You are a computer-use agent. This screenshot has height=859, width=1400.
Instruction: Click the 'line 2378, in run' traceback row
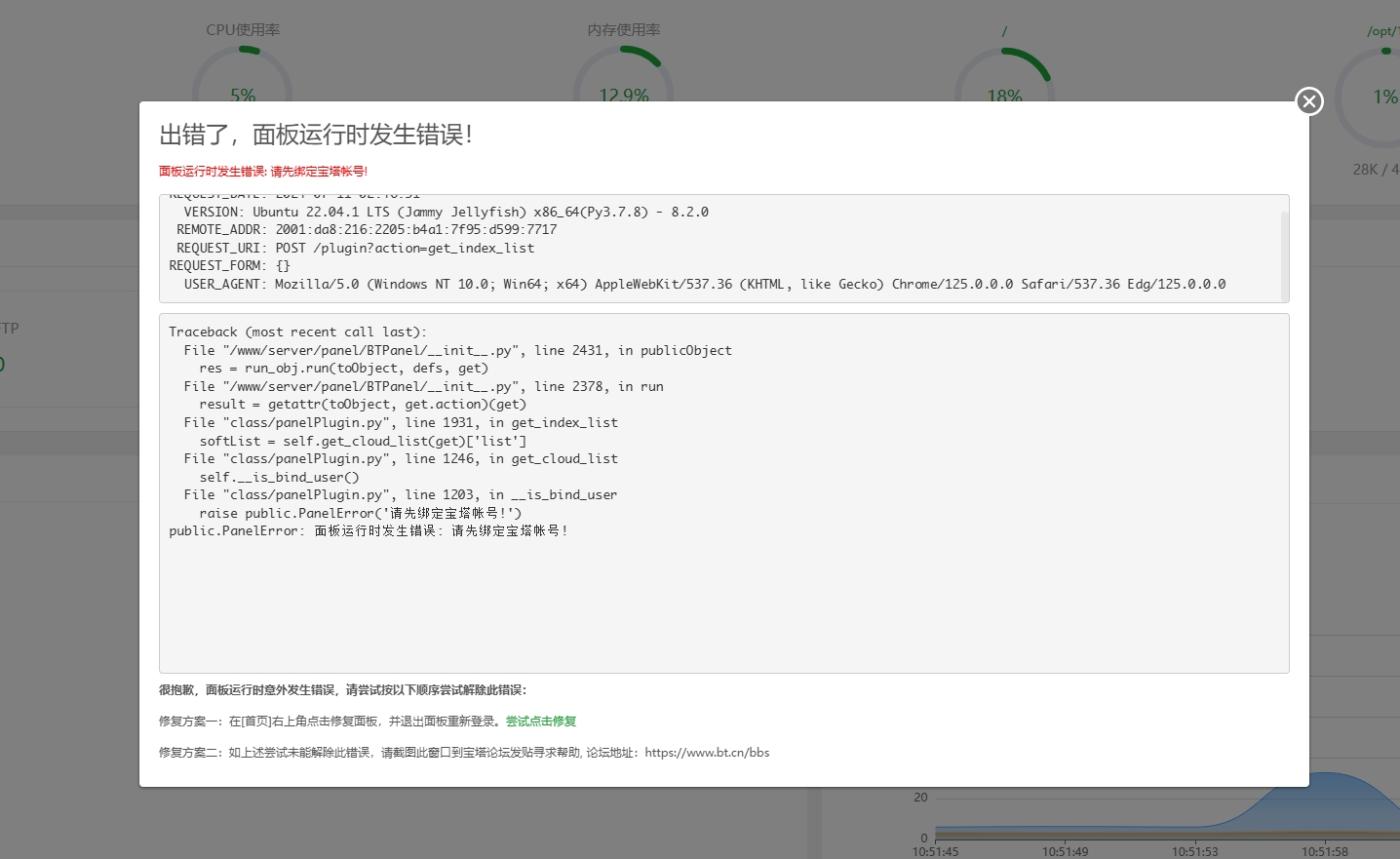(424, 386)
